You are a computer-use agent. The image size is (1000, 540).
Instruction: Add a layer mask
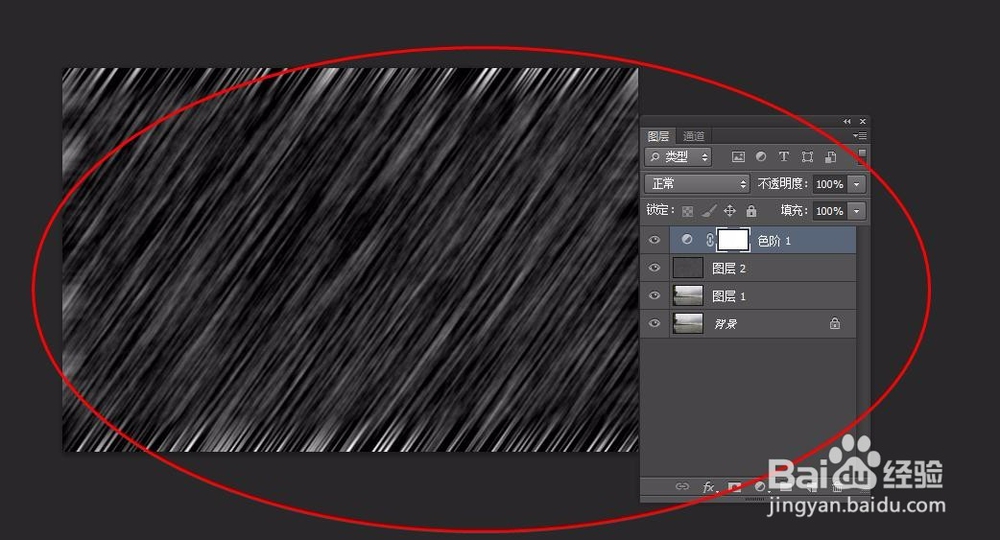tap(735, 487)
